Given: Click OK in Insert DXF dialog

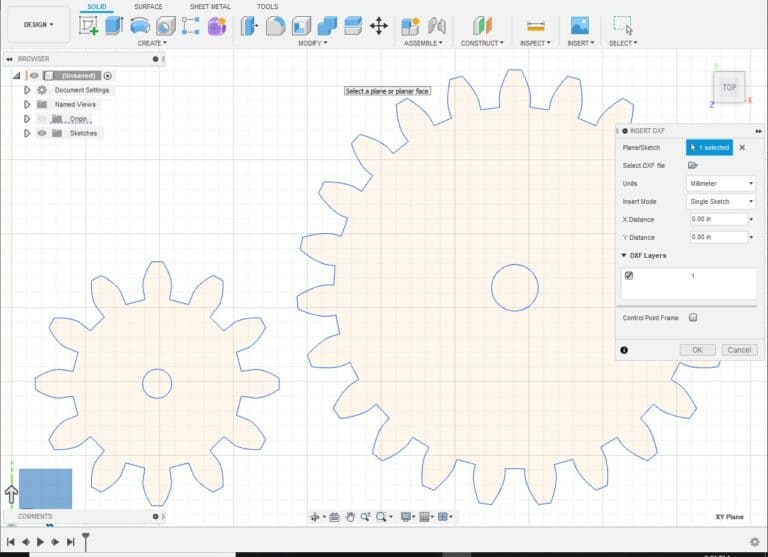Looking at the screenshot, I should pos(697,350).
